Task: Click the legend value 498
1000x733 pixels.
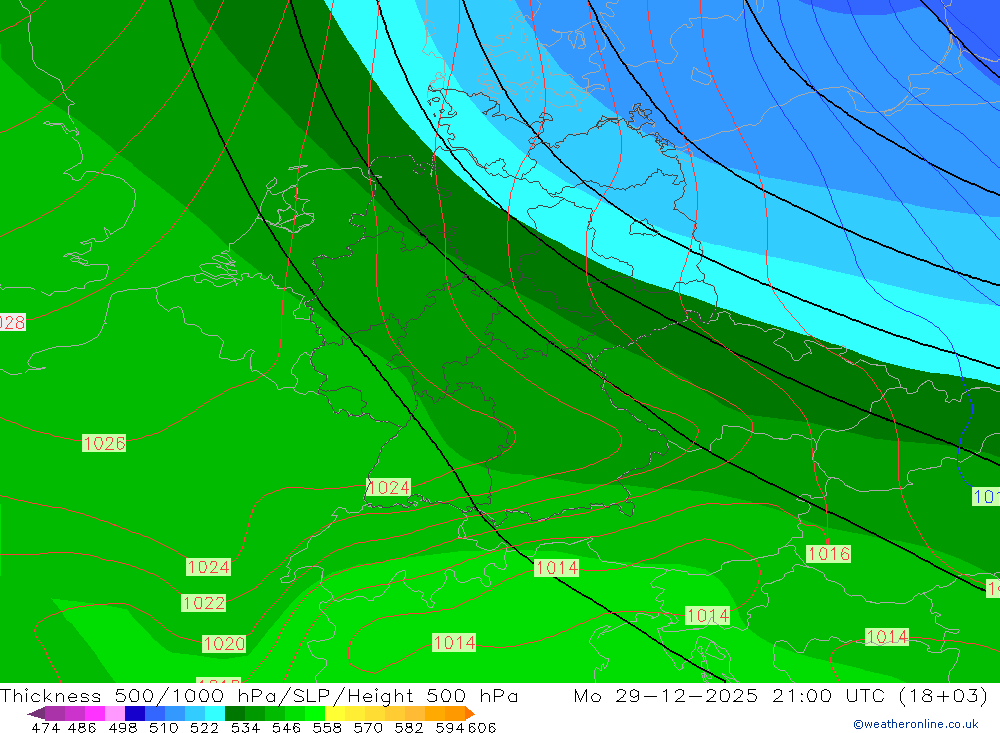Action: (x=122, y=728)
